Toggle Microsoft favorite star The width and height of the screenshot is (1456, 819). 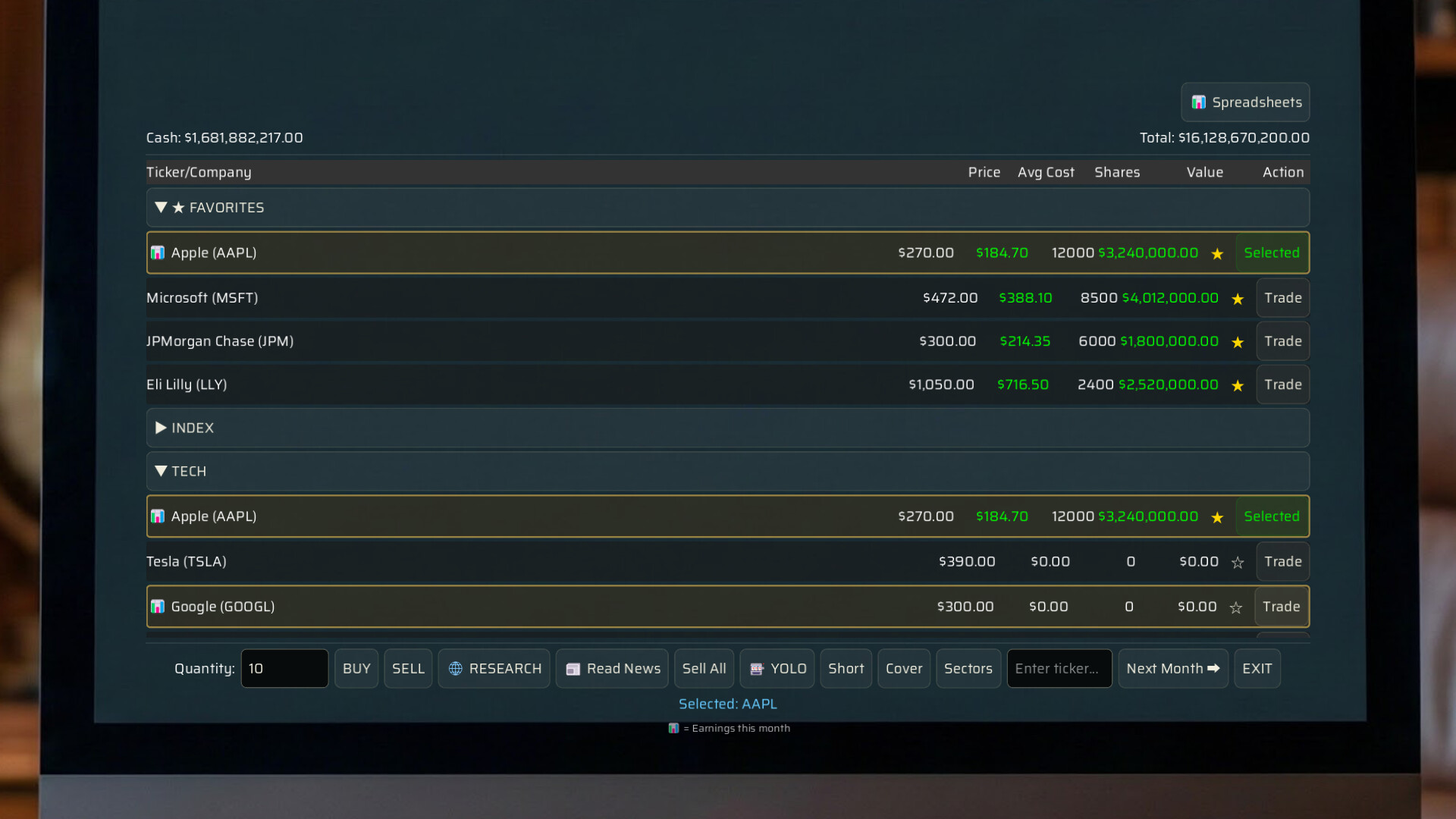coord(1238,299)
